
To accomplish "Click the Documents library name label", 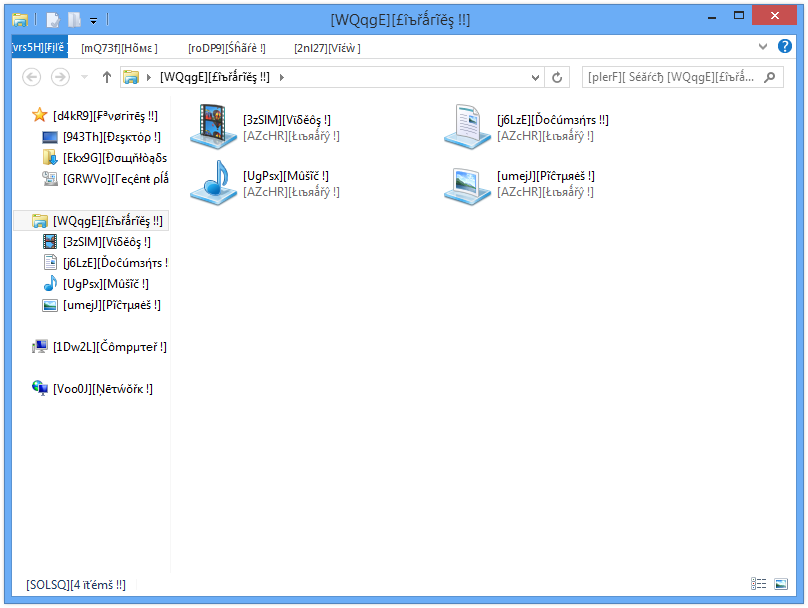I will [553, 120].
